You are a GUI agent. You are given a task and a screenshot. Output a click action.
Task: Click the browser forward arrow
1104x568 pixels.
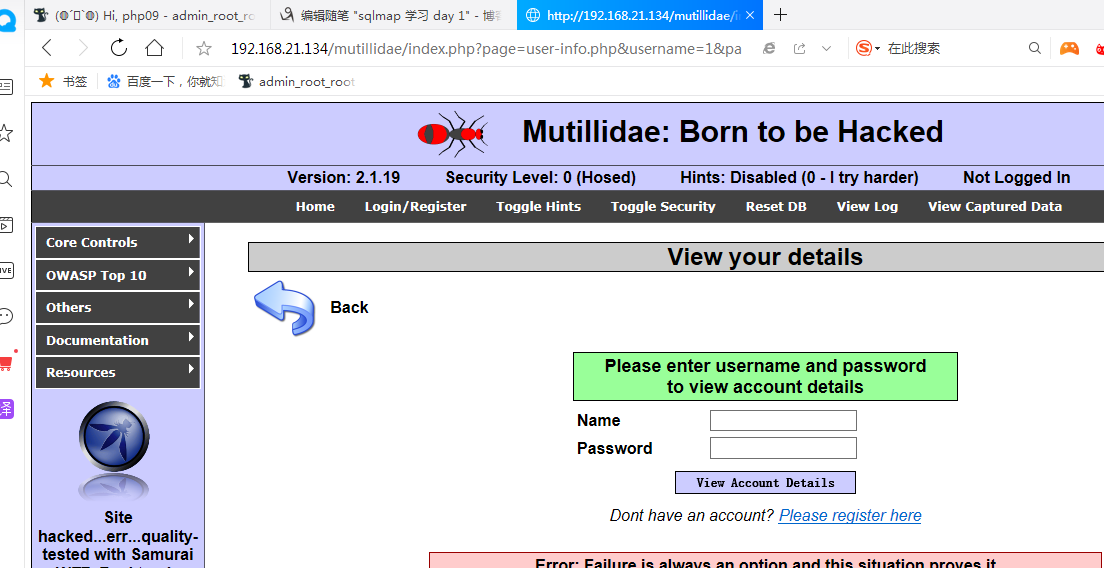pyautogui.click(x=83, y=48)
